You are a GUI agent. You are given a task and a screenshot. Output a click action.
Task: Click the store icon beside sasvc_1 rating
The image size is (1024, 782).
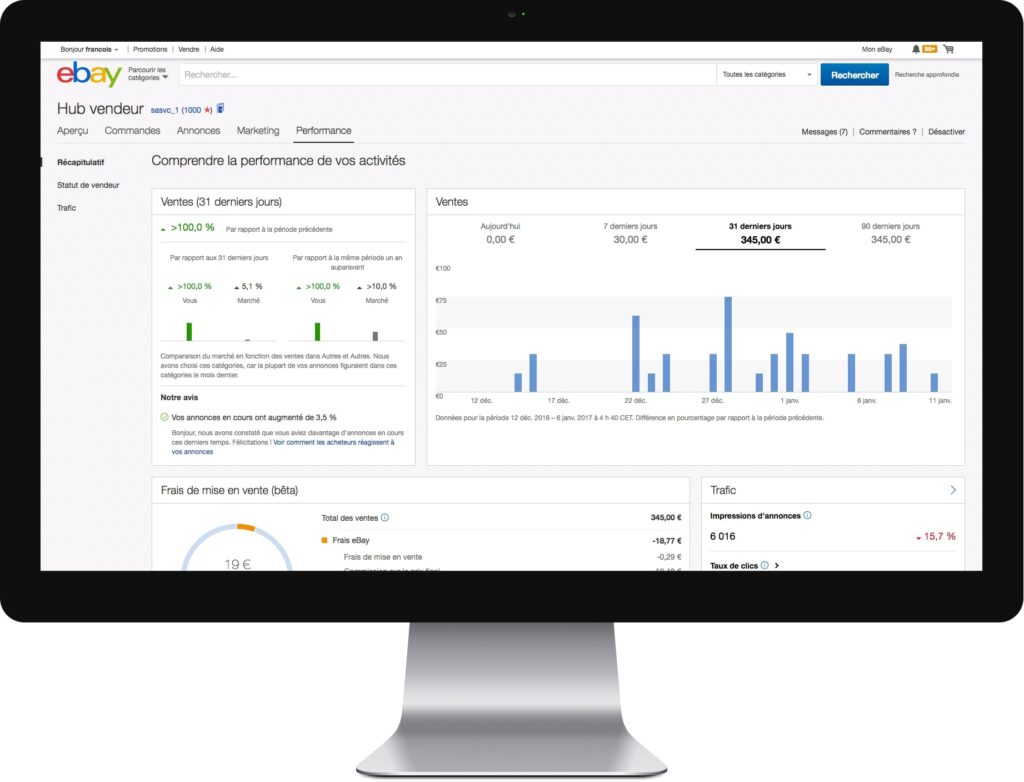[220, 109]
